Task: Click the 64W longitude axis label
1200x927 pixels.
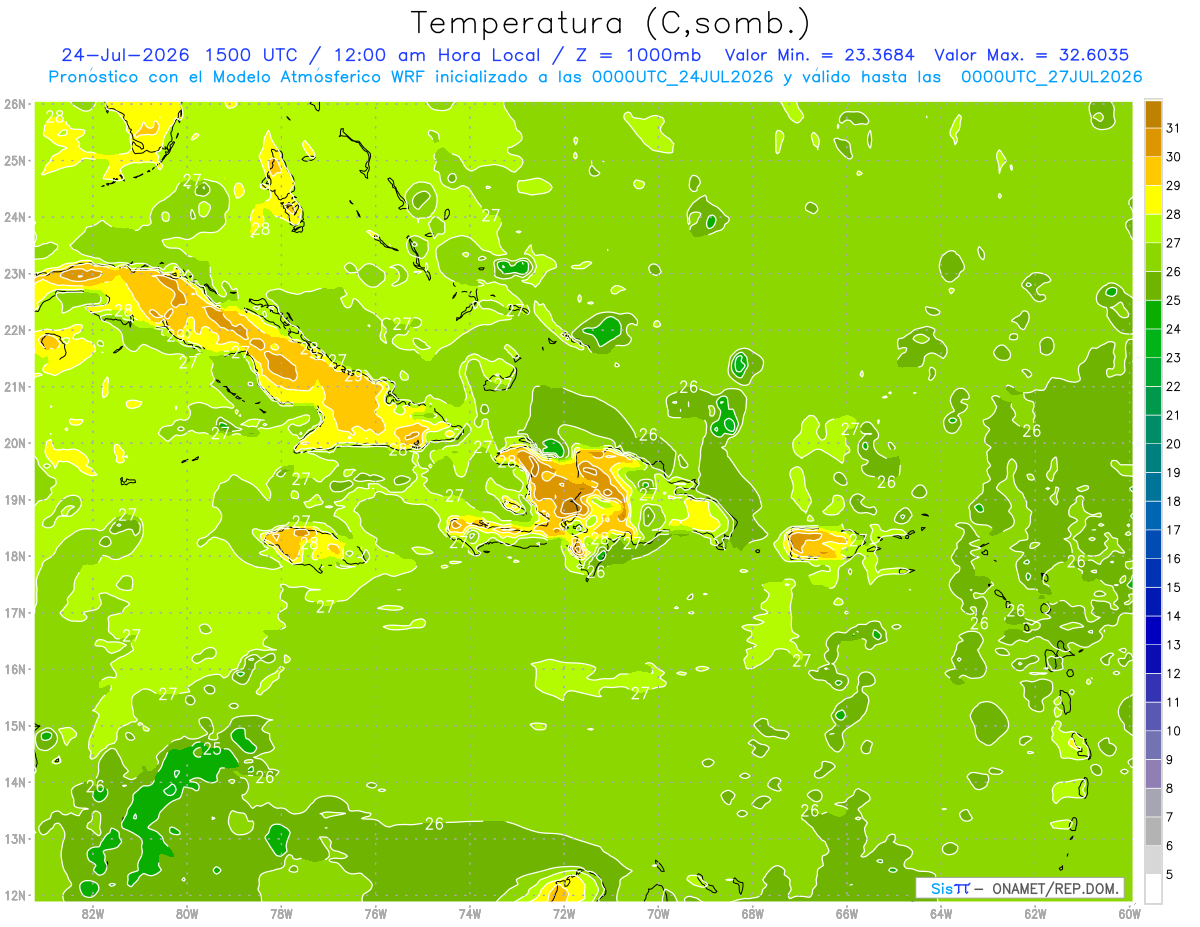Action: [x=941, y=913]
